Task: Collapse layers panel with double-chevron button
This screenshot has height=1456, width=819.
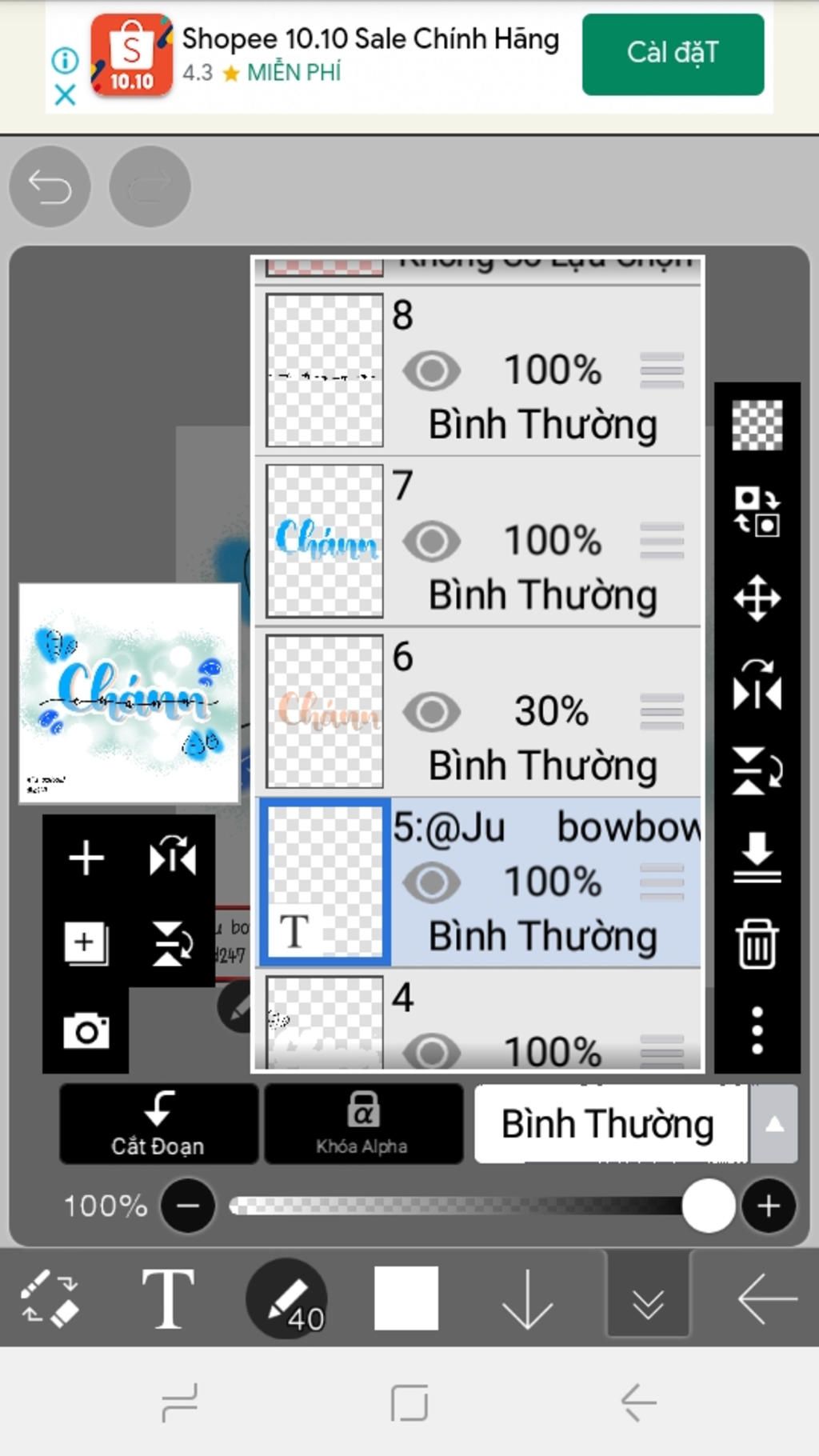Action: 648,1298
